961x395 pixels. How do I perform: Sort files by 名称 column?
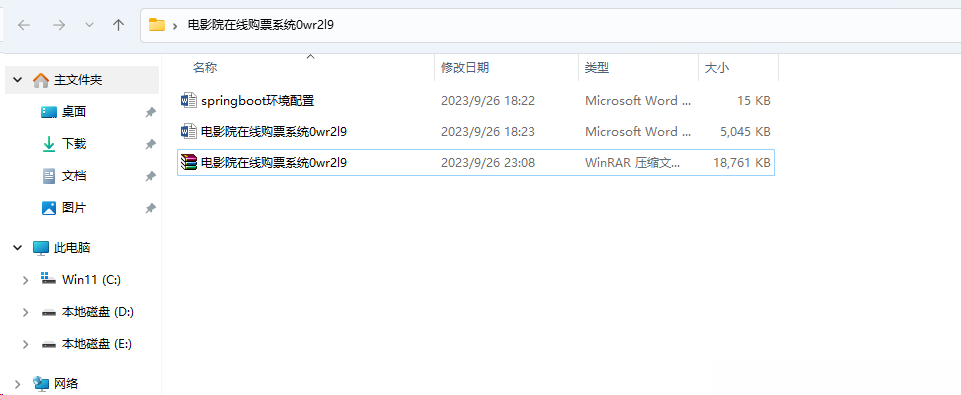point(205,67)
